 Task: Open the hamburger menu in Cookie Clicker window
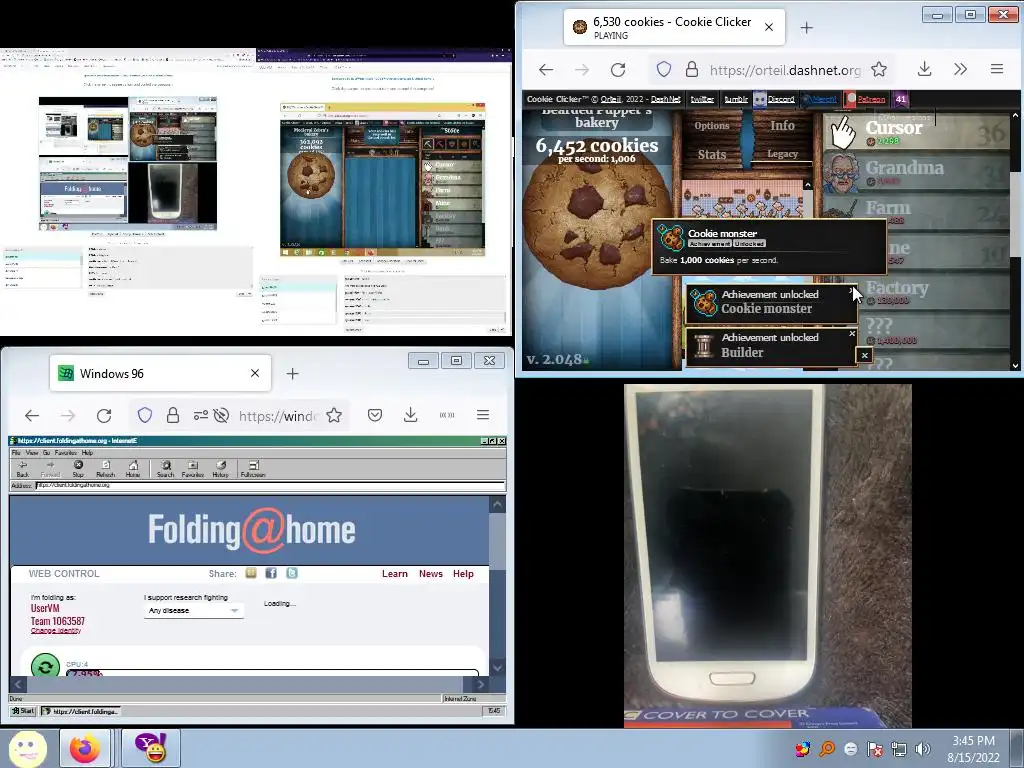[997, 69]
